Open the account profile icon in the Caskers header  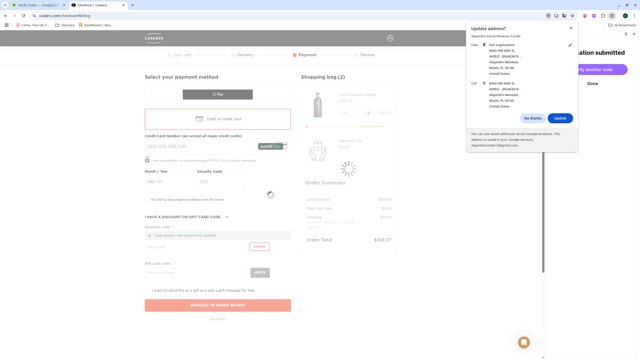[390, 38]
